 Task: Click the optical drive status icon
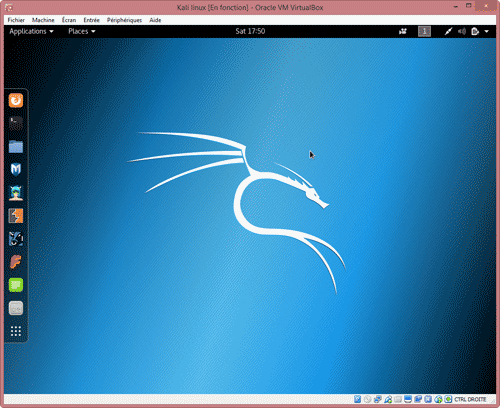(x=367, y=399)
